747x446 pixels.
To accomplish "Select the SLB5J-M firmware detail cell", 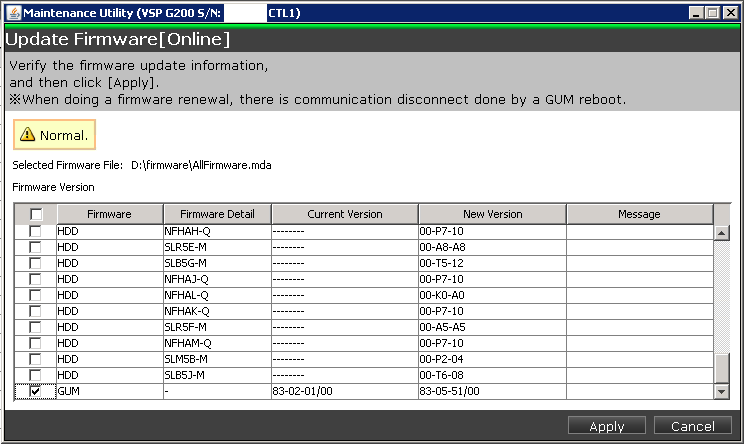I will (217, 375).
